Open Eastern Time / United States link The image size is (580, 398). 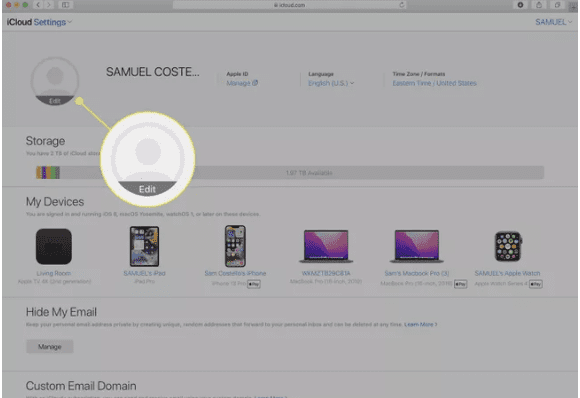click(434, 83)
